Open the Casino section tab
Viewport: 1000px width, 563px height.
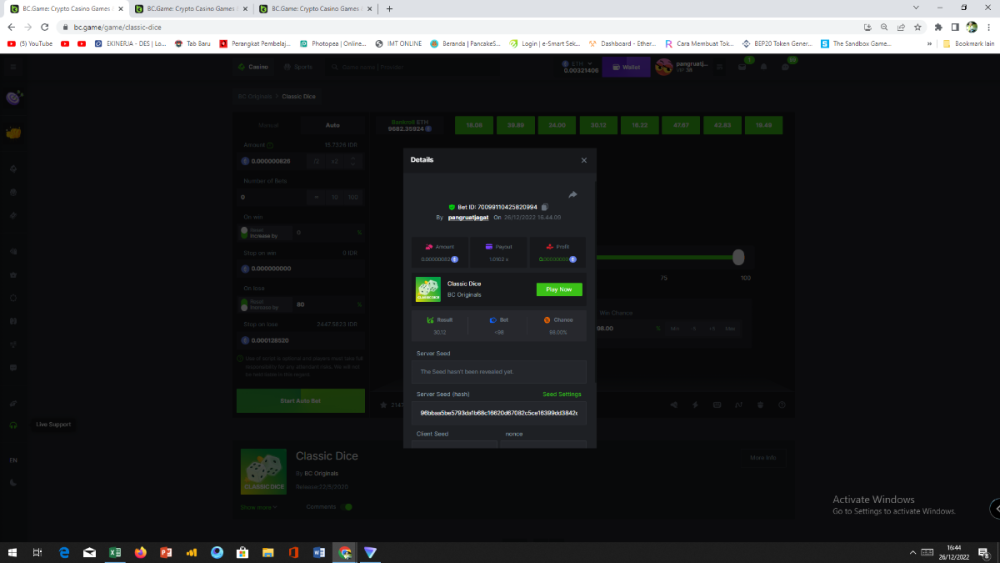(253, 67)
